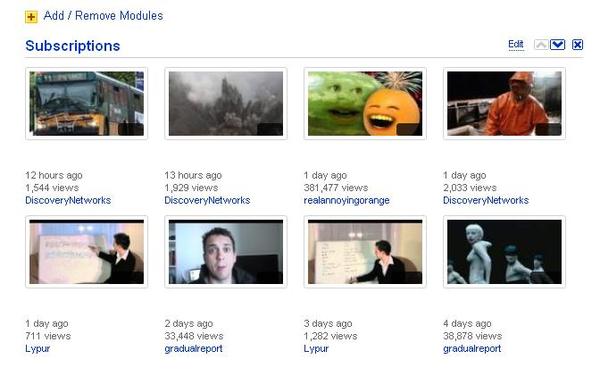600x376 pixels.
Task: Play the Annoying Orange watermelon video thumbnail
Action: 365,104
